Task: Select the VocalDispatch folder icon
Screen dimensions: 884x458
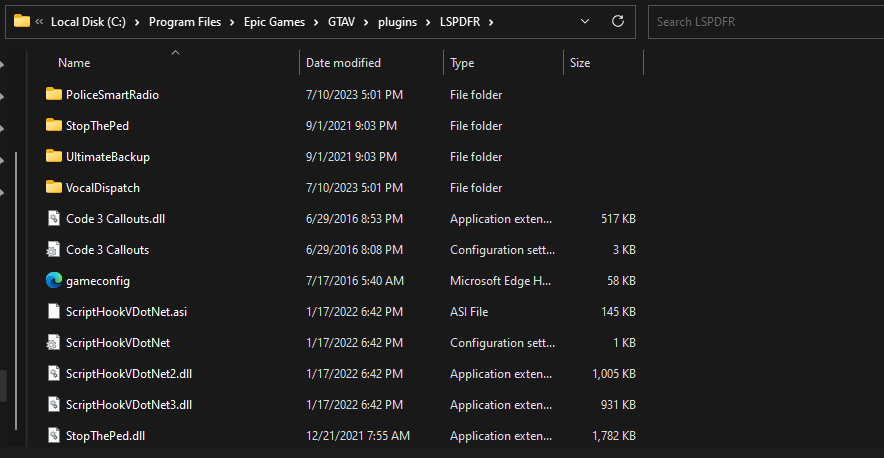Action: [54, 188]
